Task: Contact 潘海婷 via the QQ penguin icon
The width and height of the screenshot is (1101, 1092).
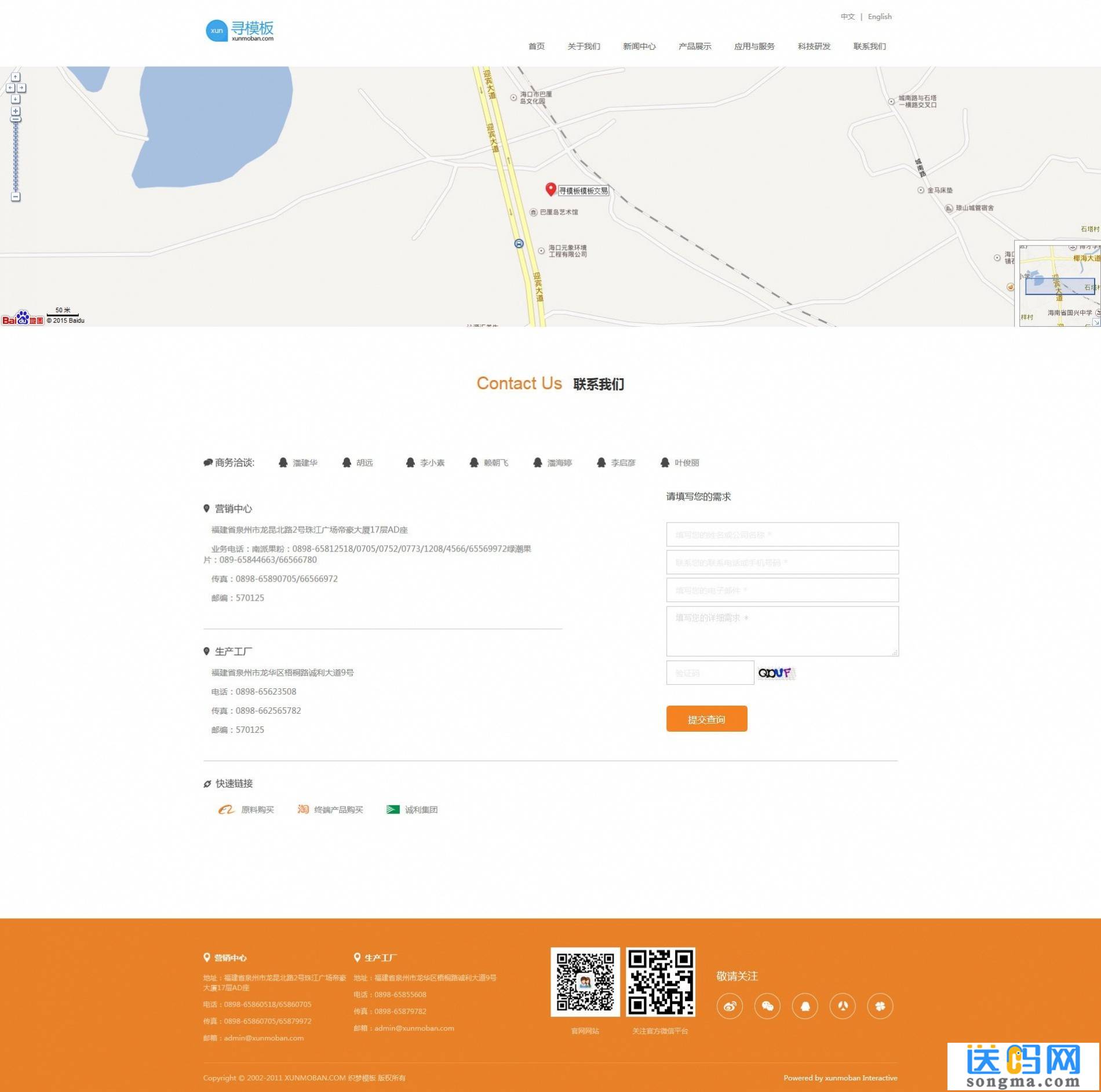Action: [538, 462]
